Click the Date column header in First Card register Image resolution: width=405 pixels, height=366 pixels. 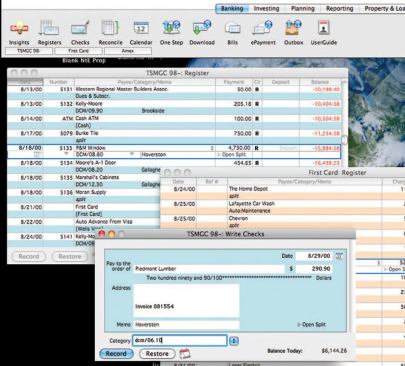[x=178, y=182]
